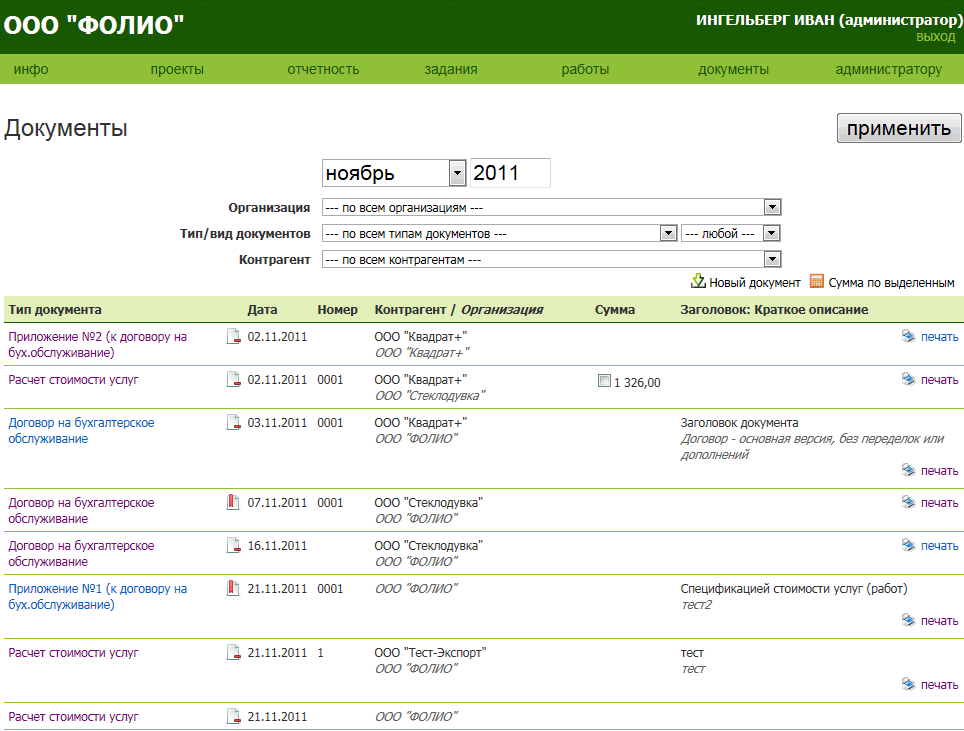Screen dimensions: 964x731
Task: Log out via the выход link
Action: (936, 37)
